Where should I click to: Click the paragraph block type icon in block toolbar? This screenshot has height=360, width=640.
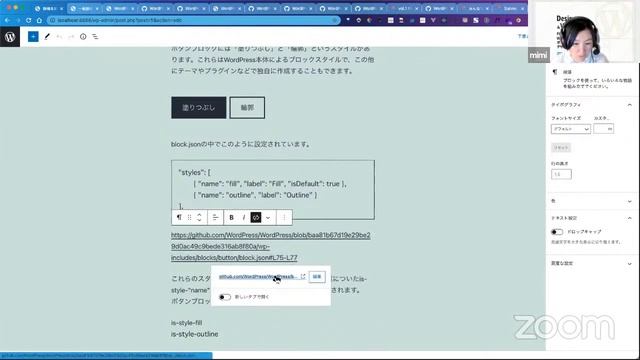point(179,218)
